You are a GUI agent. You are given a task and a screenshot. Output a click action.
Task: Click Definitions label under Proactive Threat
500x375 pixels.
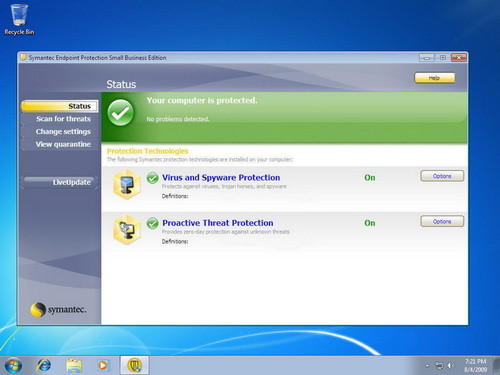175,241
